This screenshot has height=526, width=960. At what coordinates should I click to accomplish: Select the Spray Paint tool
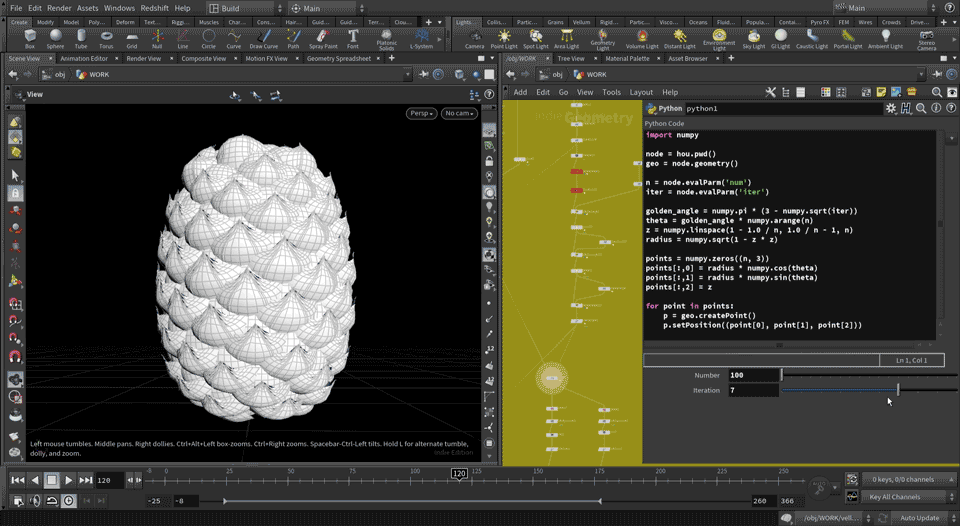(x=323, y=39)
